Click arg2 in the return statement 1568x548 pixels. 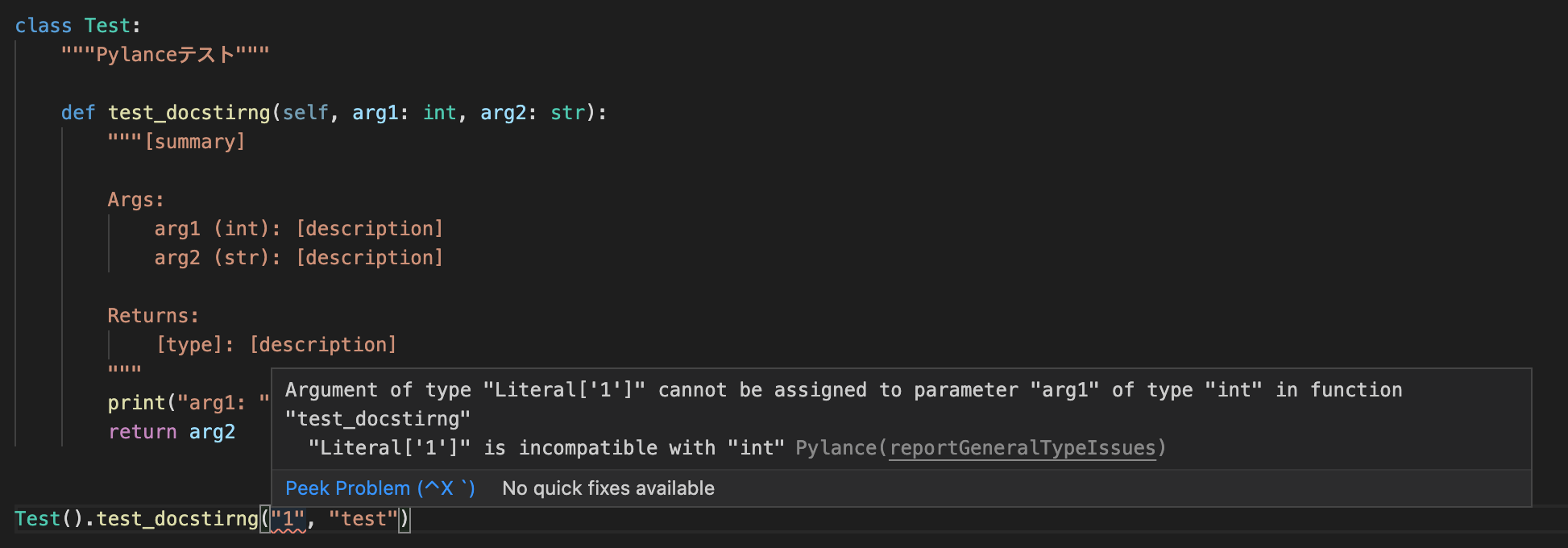coord(212,432)
